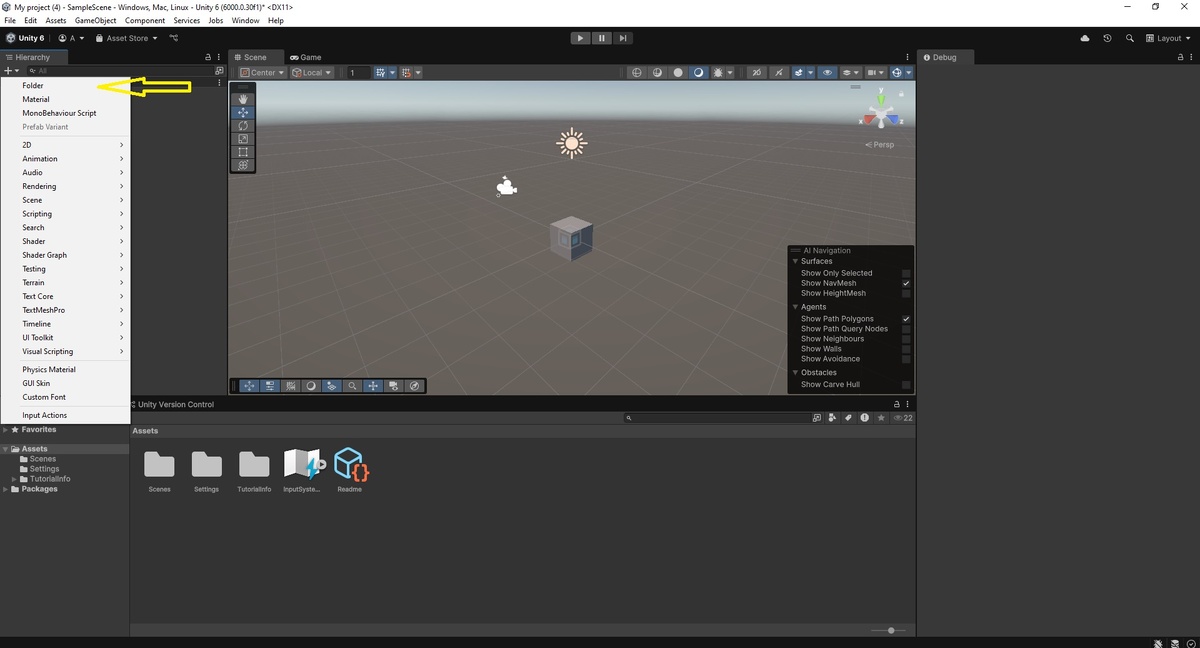Collapse the Surfaces section in AI Navigation
Screen dimensions: 1200x648
795,261
